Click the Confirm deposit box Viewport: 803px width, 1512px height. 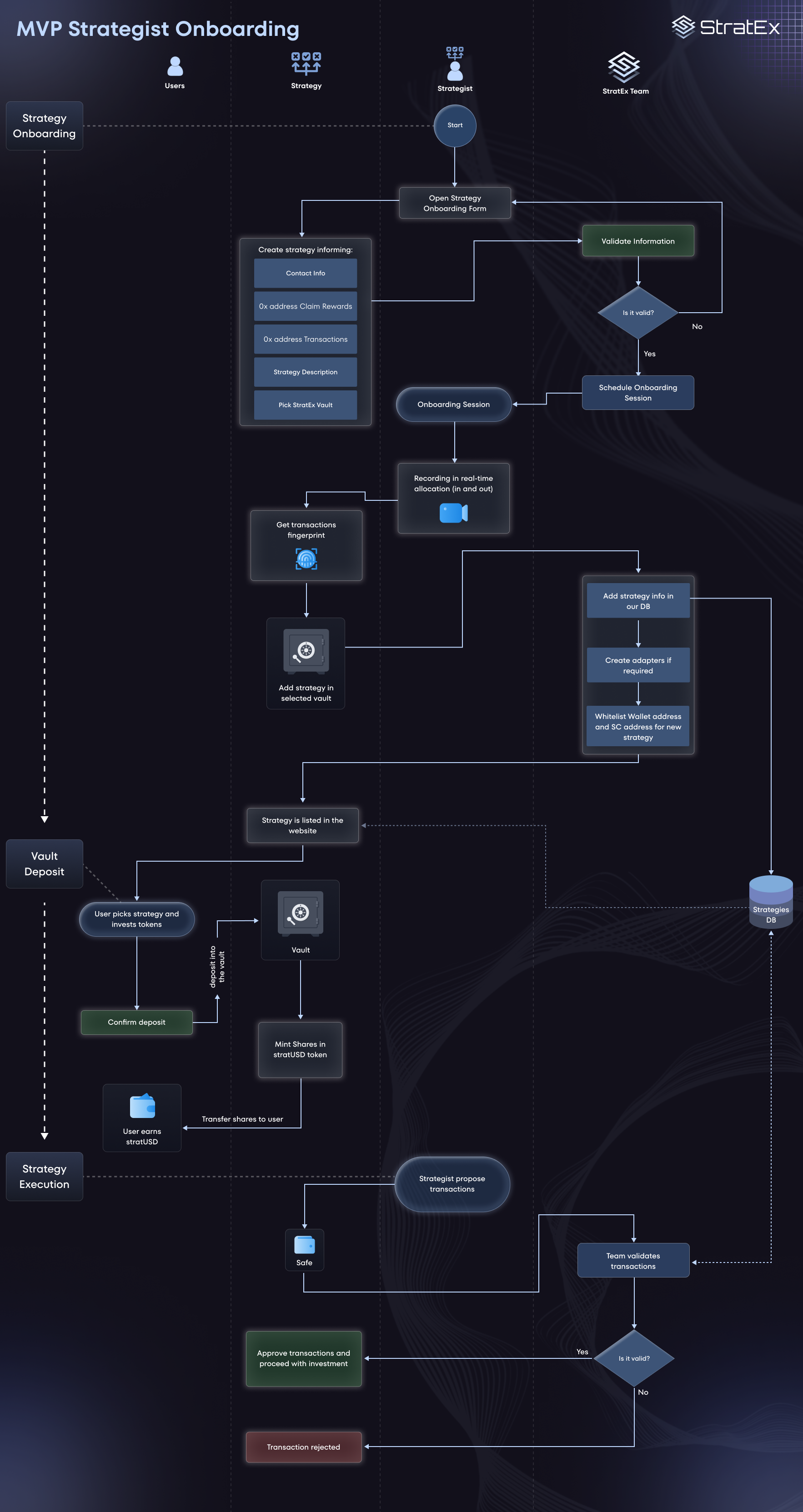point(136,1022)
